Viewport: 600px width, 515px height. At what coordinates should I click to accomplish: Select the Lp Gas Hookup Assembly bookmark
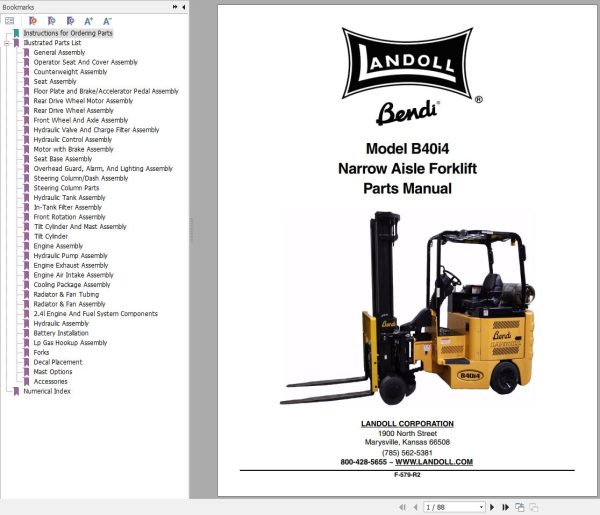pyautogui.click(x=70, y=343)
